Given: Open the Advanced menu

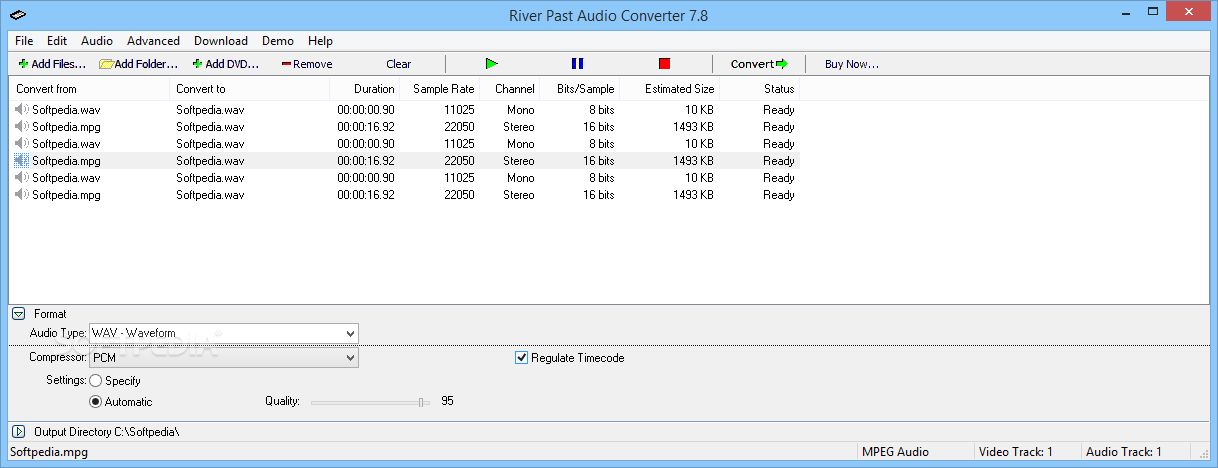Looking at the screenshot, I should pyautogui.click(x=153, y=41).
